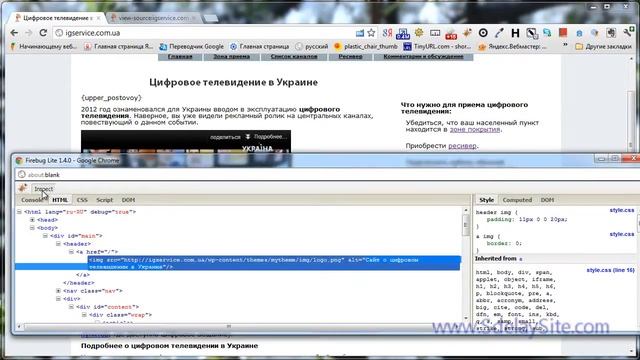
Task: Go forward with the browser forward arrow
Action: [x=29, y=33]
